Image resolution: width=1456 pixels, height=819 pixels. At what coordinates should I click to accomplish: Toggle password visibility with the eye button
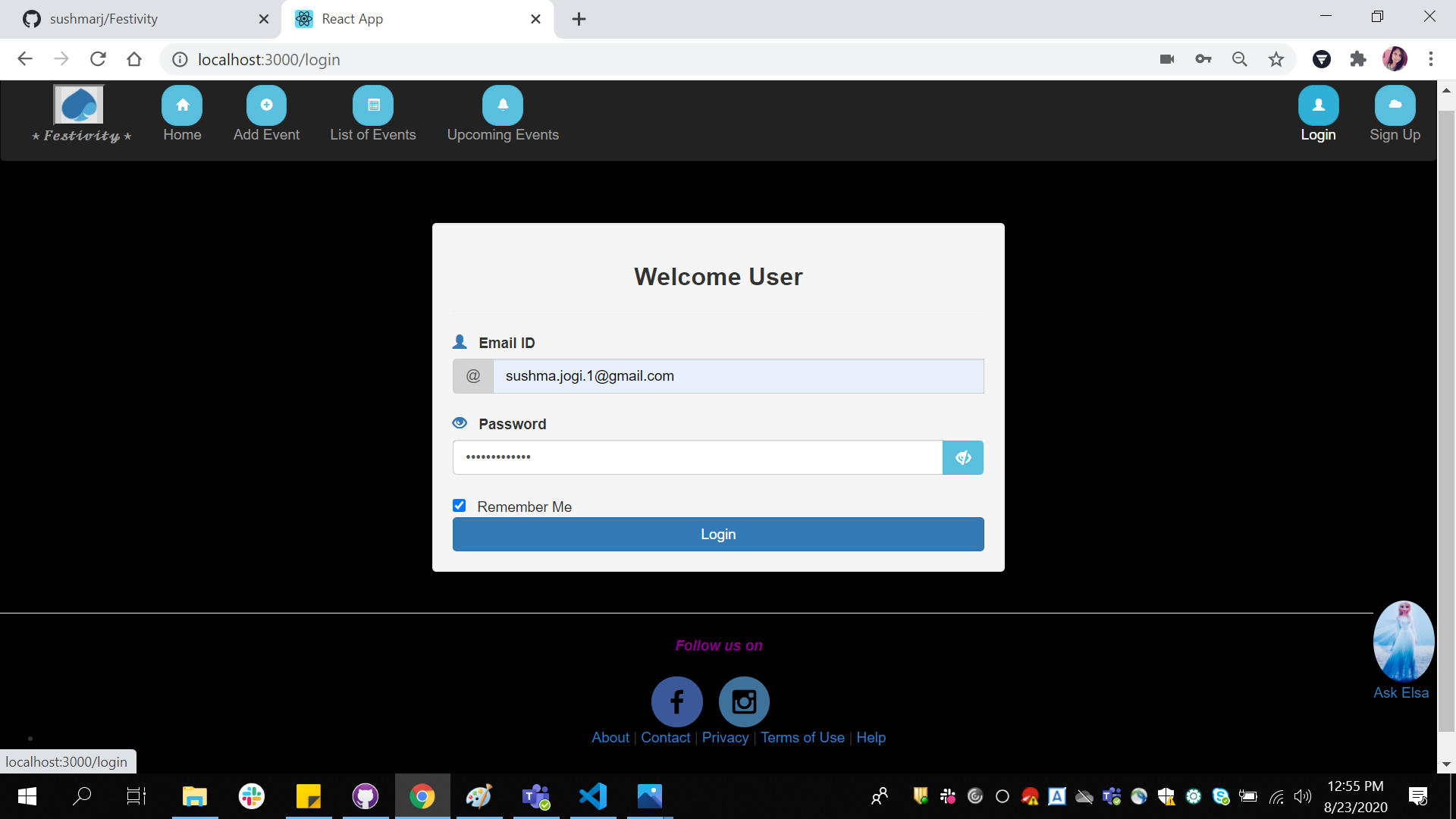click(x=962, y=457)
